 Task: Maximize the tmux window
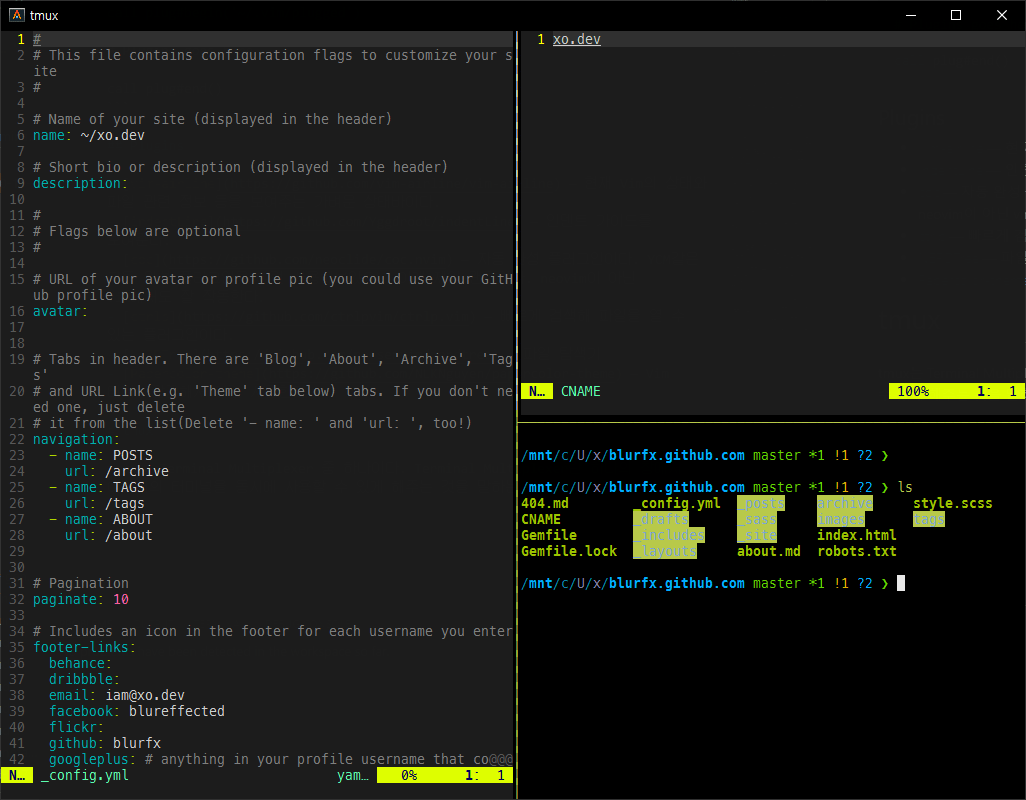click(955, 15)
